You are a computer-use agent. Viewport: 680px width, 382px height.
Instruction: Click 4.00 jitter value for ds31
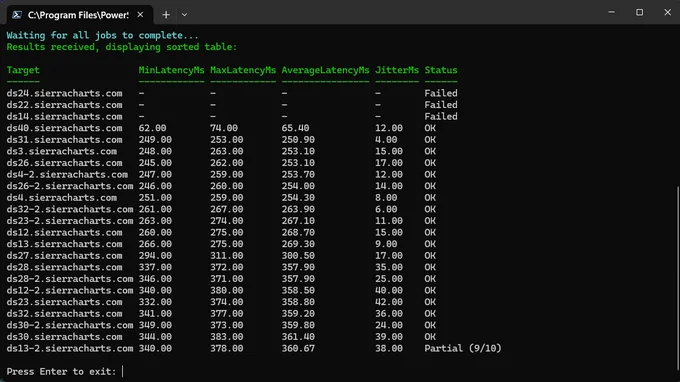pyautogui.click(x=386, y=140)
